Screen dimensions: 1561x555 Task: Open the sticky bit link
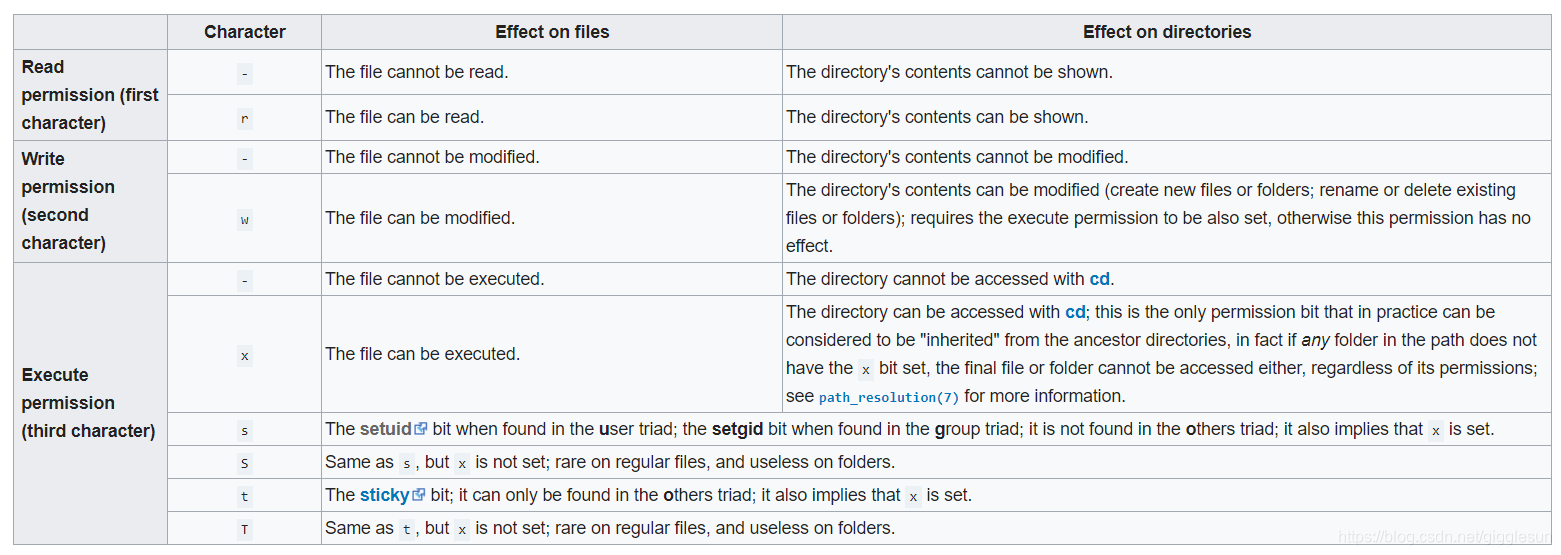coord(385,495)
